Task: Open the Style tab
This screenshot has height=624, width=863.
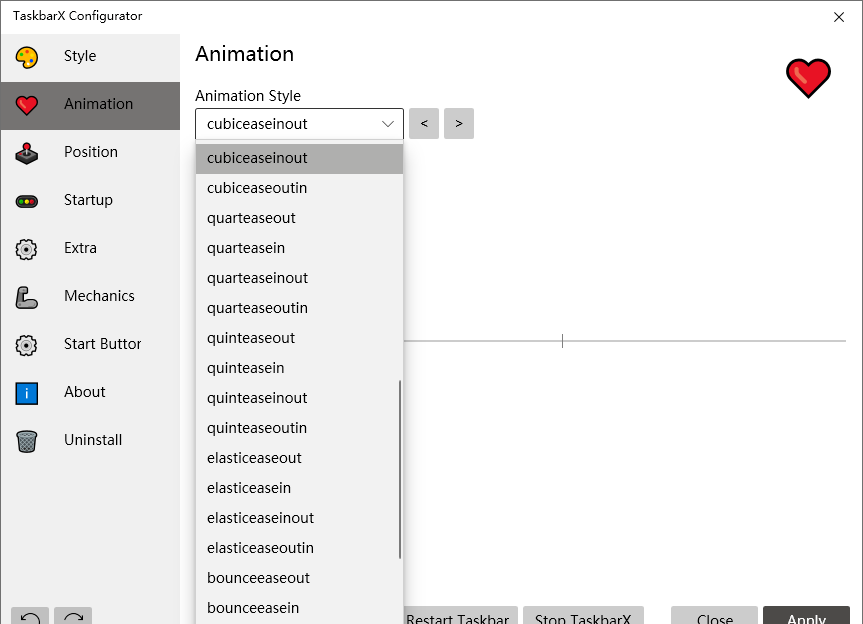Action: (90, 57)
